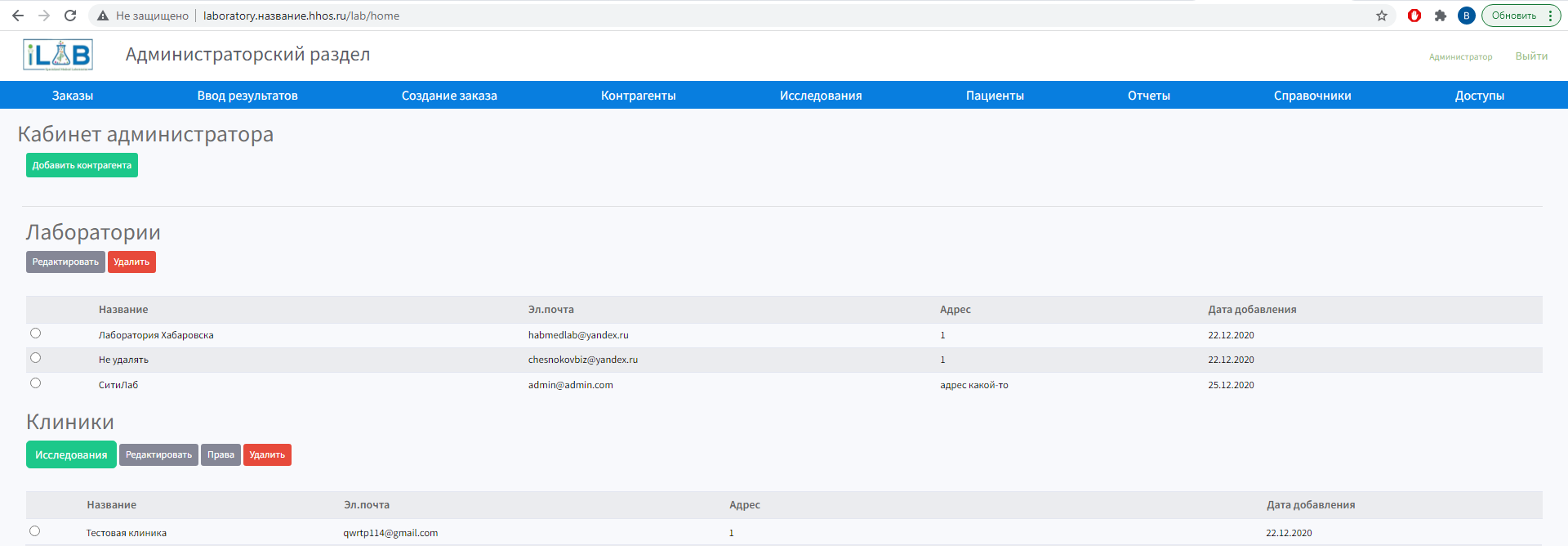1568x546 pixels.
Task: Click the red Удалить button under Лаборатории
Action: point(131,262)
